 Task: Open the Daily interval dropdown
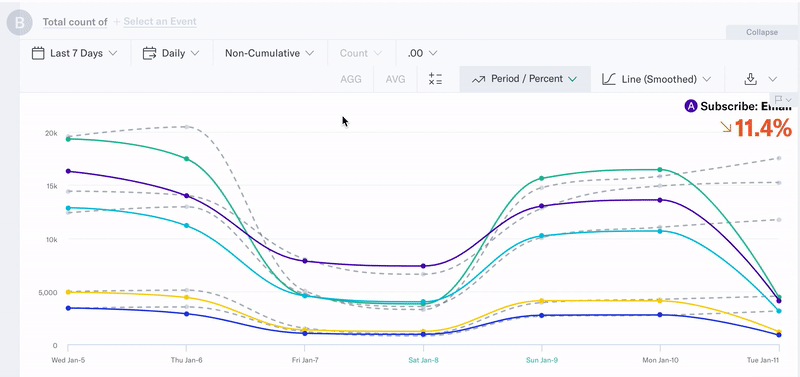click(x=171, y=53)
